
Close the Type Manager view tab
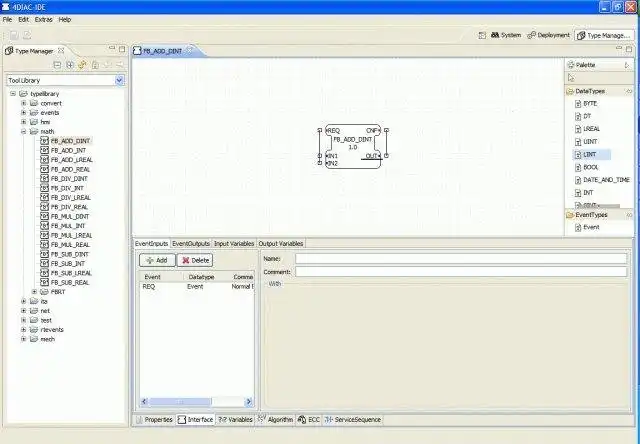click(61, 51)
